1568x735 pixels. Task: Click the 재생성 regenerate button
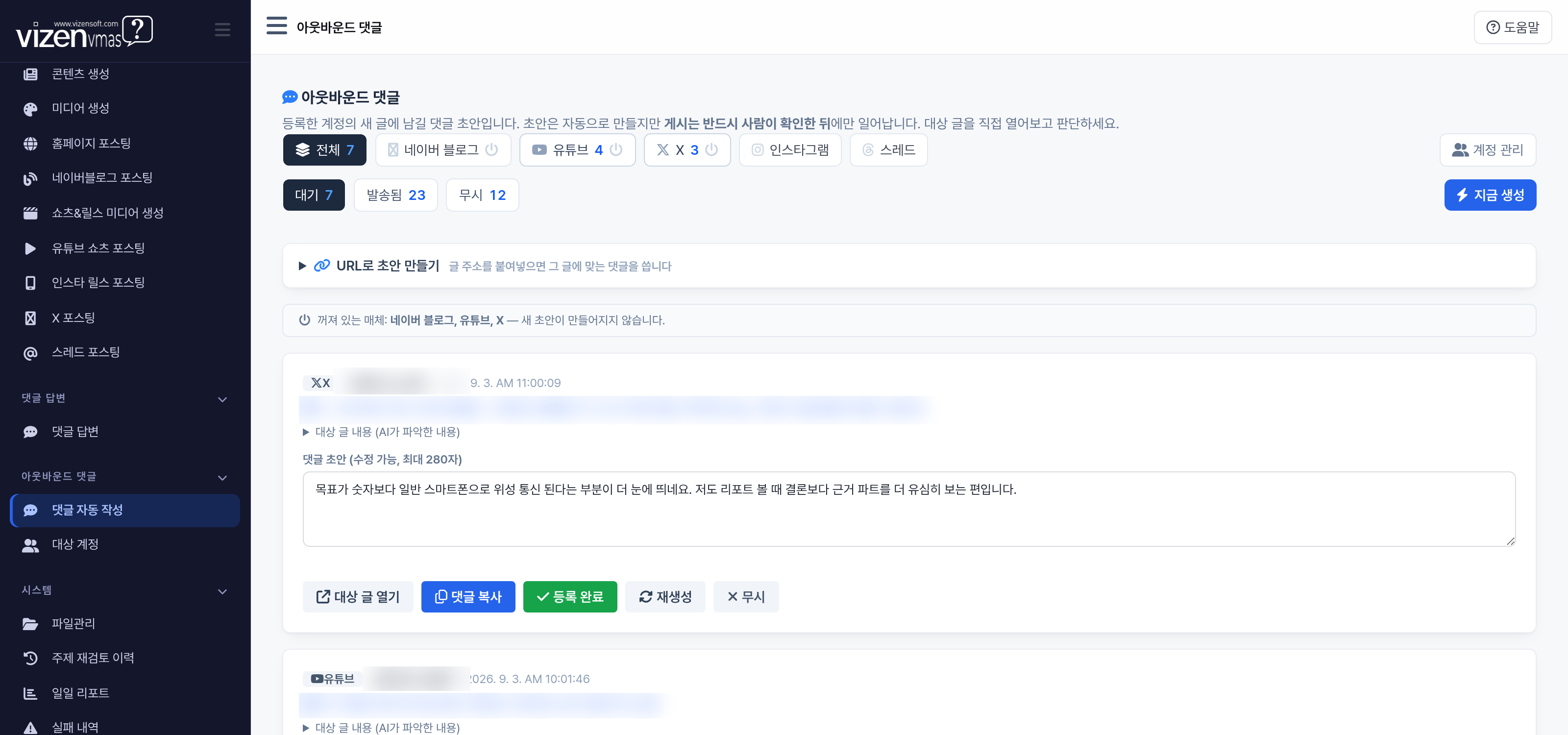tap(665, 596)
